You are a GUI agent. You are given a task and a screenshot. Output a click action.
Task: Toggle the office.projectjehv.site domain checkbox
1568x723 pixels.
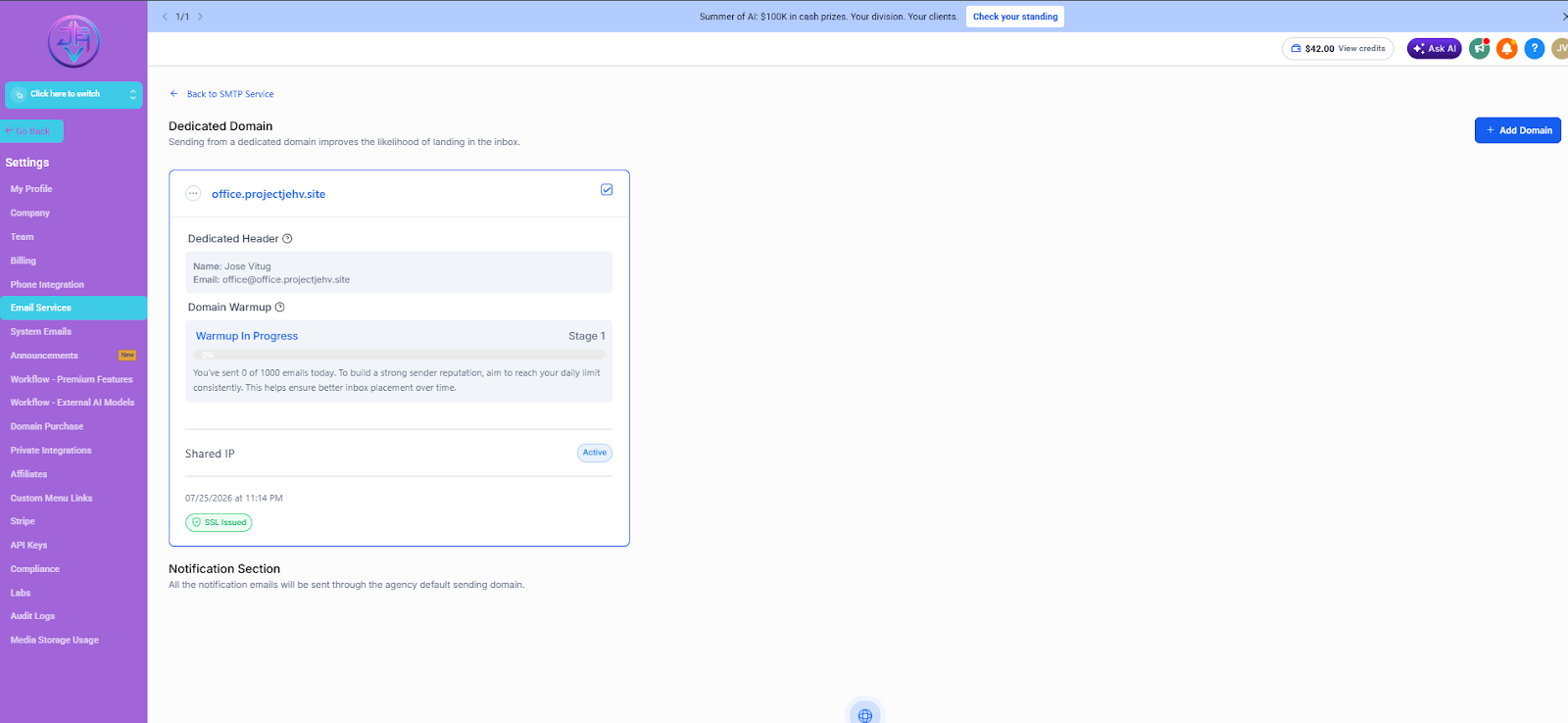point(607,190)
